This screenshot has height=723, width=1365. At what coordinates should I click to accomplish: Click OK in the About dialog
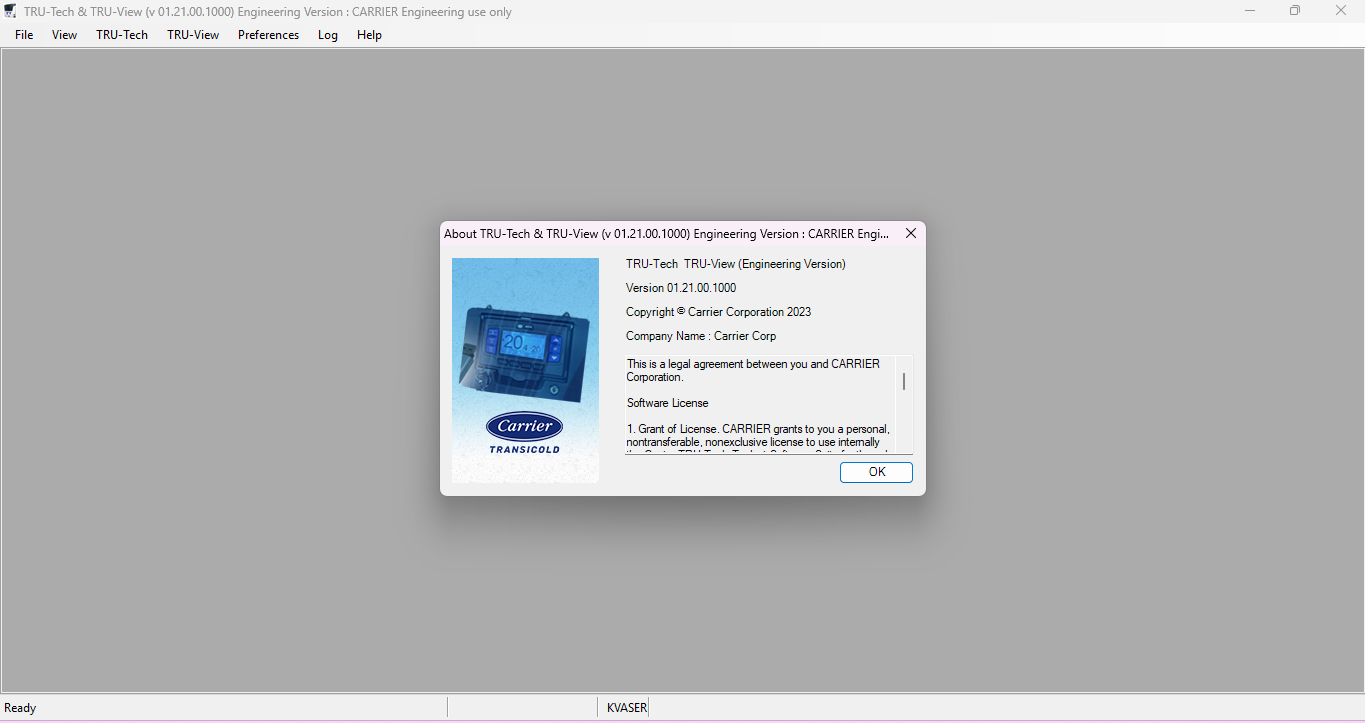876,472
